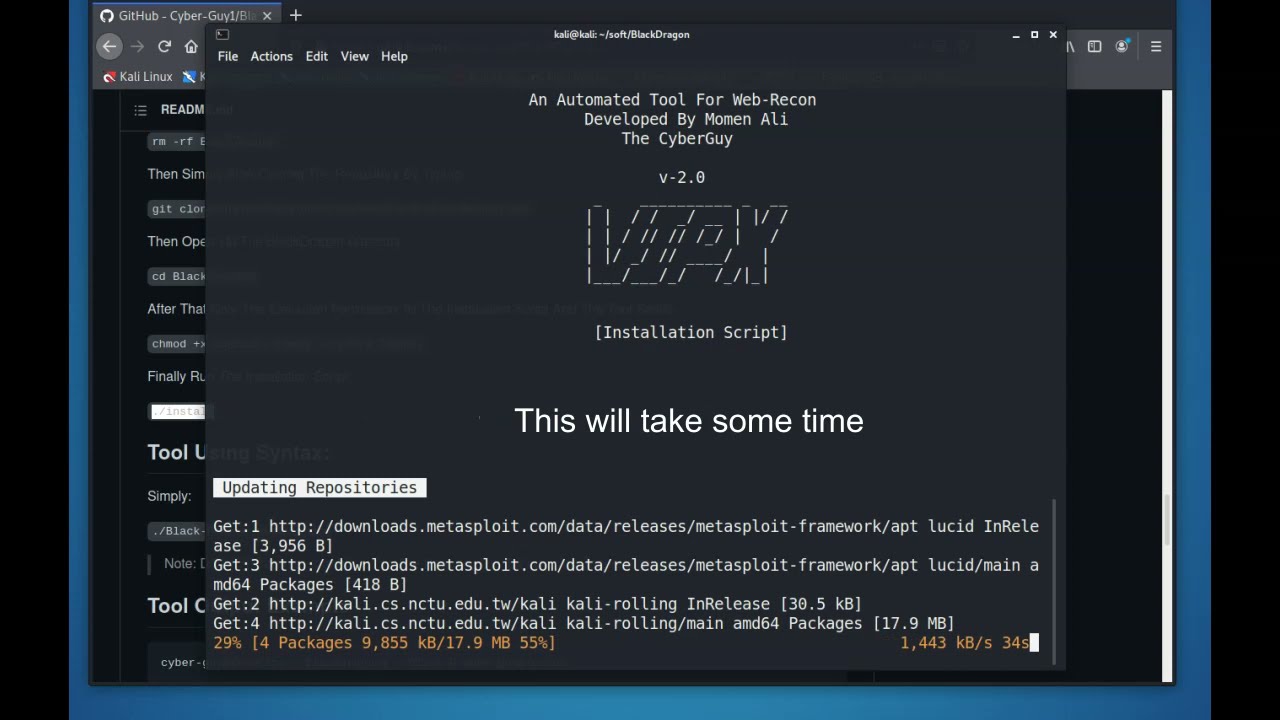Viewport: 1280px width, 720px height.
Task: Click the version text 'v-2.0'
Action: click(682, 177)
